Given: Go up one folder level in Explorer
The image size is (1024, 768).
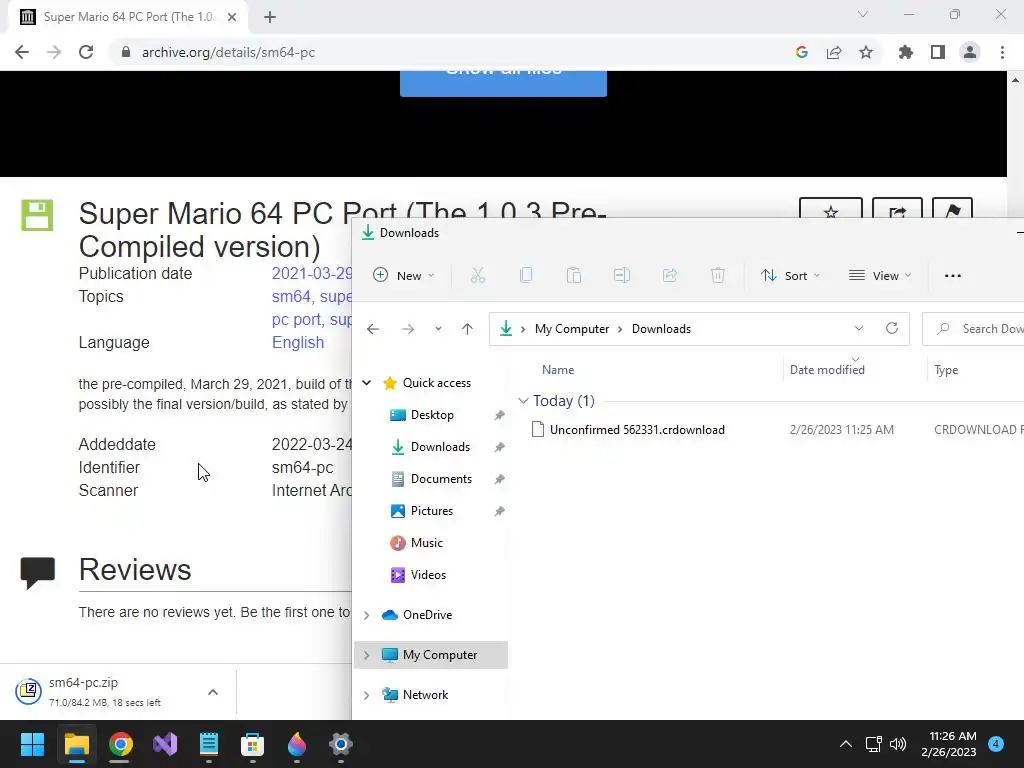Looking at the screenshot, I should point(467,329).
